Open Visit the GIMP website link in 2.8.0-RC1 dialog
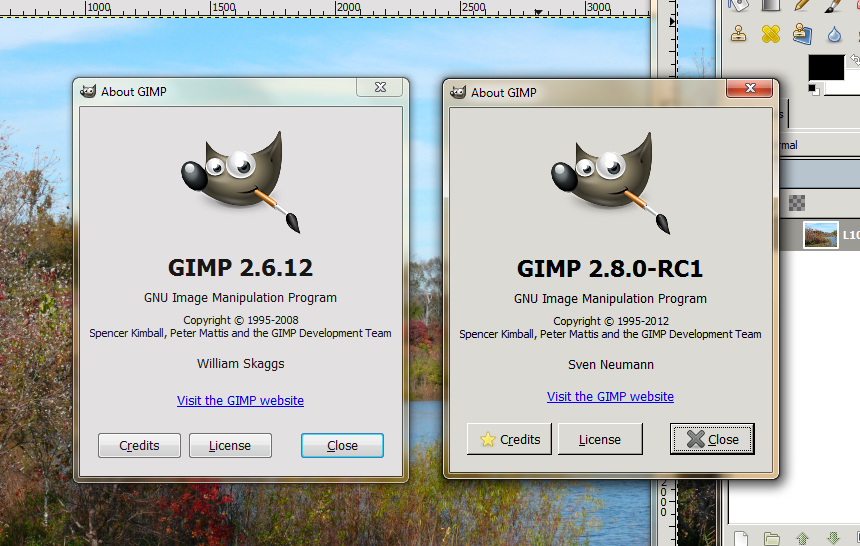 (610, 397)
